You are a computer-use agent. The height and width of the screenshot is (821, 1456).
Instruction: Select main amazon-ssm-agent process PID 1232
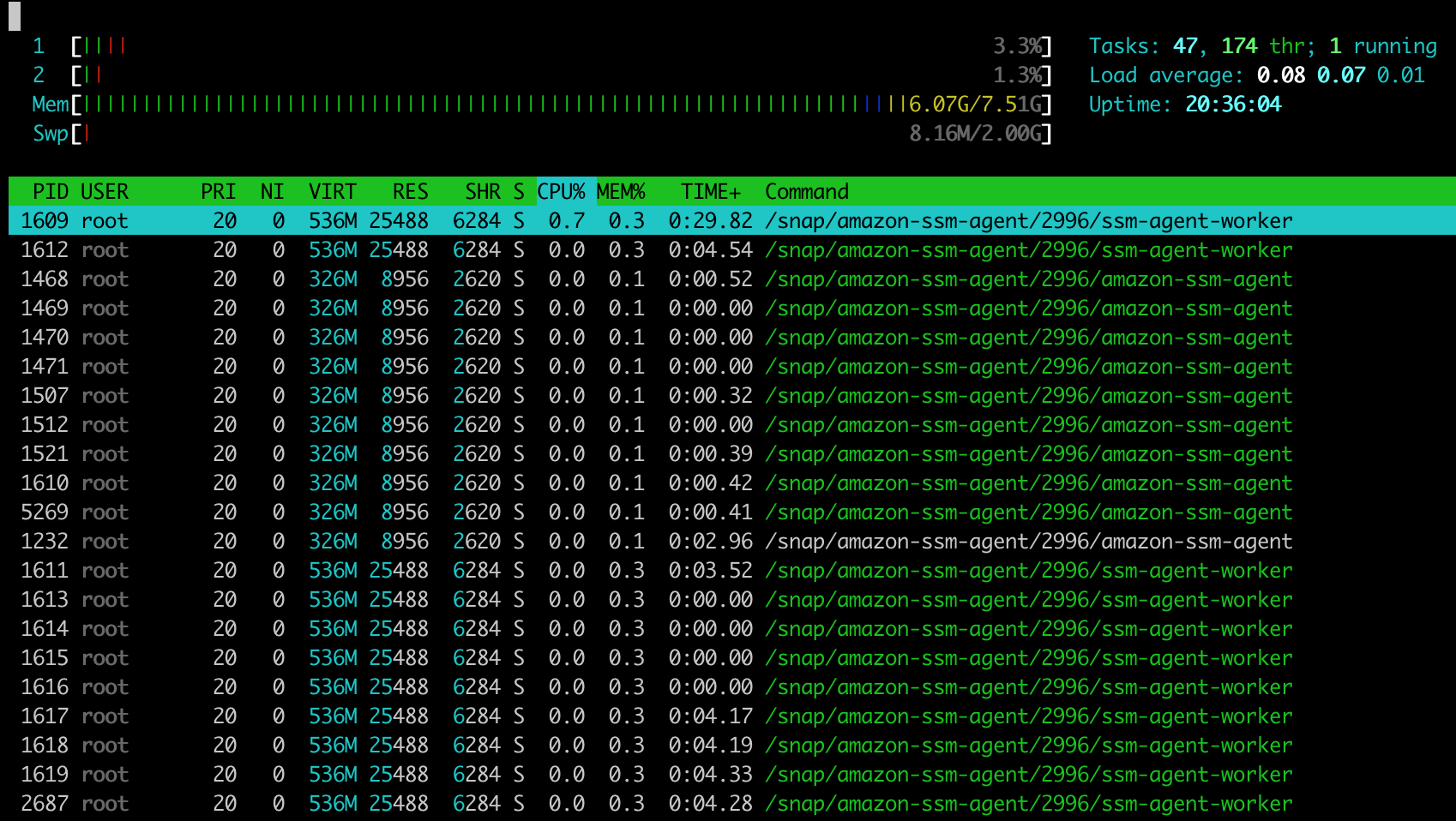pos(732,541)
